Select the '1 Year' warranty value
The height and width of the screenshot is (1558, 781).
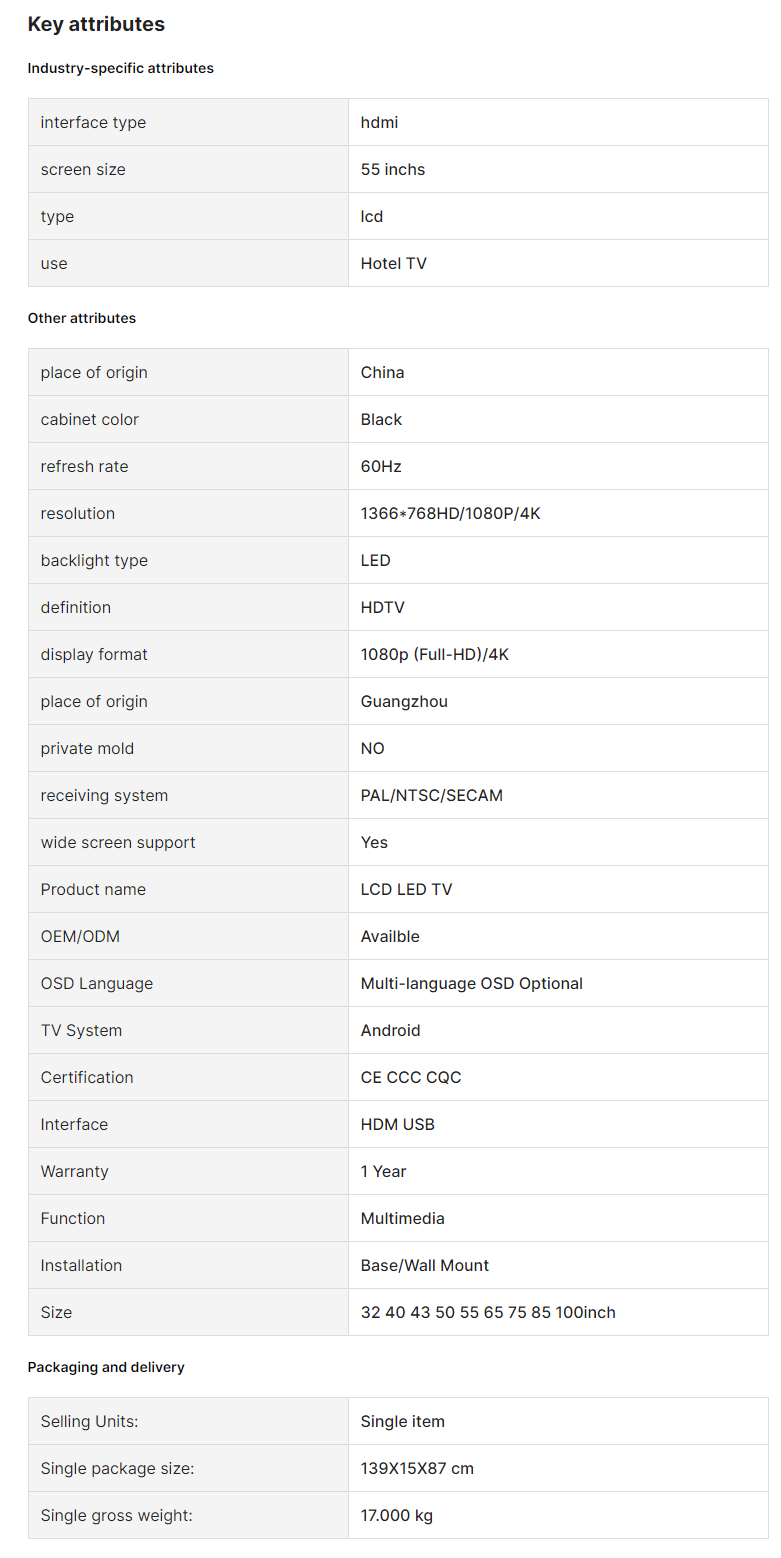point(384,1171)
